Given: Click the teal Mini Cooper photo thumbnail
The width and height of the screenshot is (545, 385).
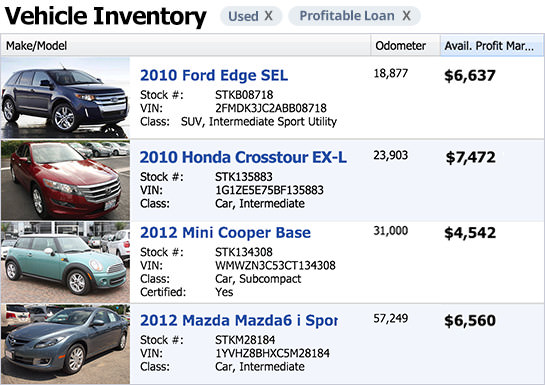Looking at the screenshot, I should pyautogui.click(x=65, y=262).
